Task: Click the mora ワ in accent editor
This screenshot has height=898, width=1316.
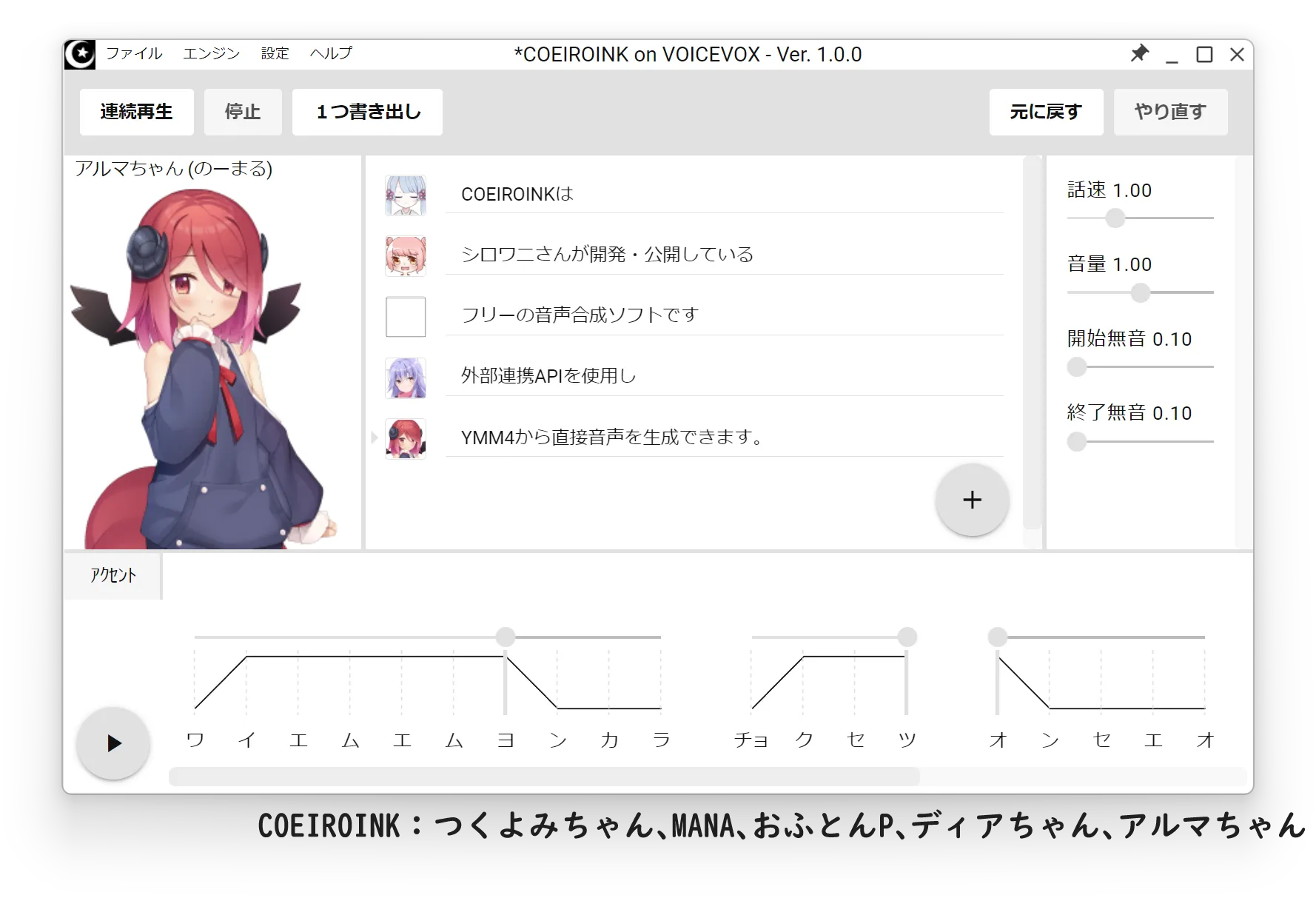Action: 195,740
